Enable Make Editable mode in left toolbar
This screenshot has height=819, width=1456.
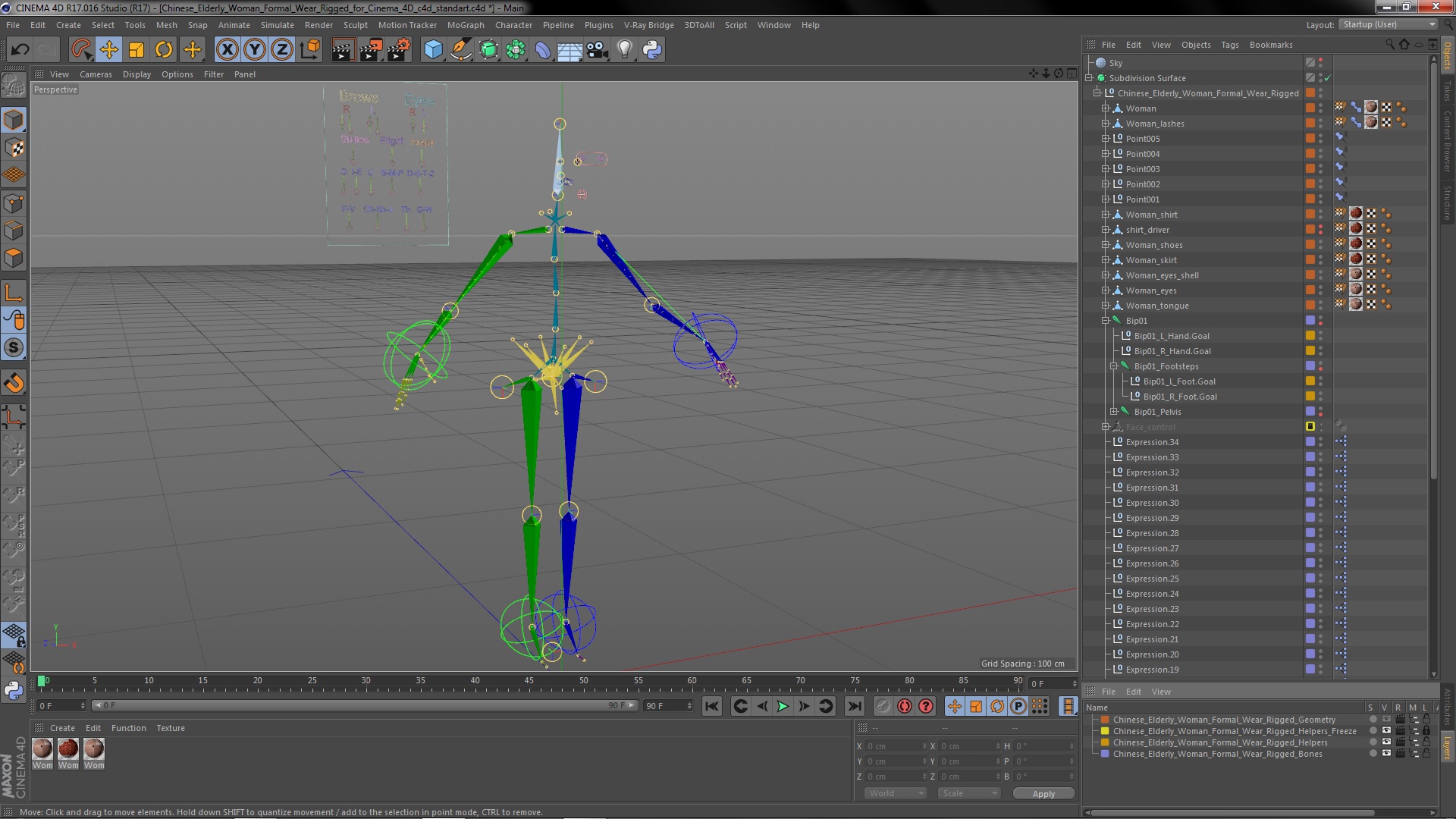point(14,85)
